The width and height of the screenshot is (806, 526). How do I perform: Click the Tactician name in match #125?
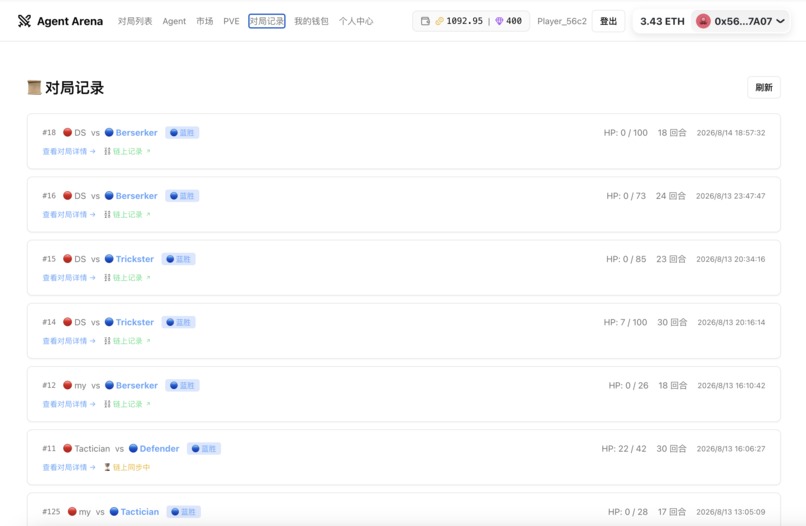[x=140, y=512]
